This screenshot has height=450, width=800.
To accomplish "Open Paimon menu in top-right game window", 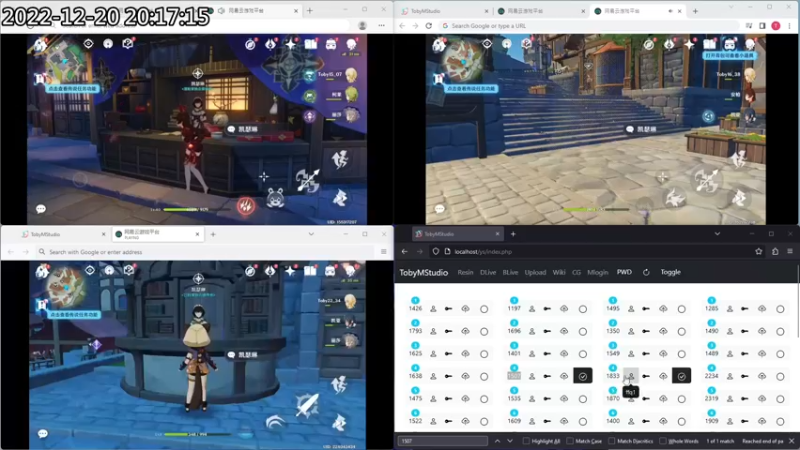I will click(x=439, y=45).
